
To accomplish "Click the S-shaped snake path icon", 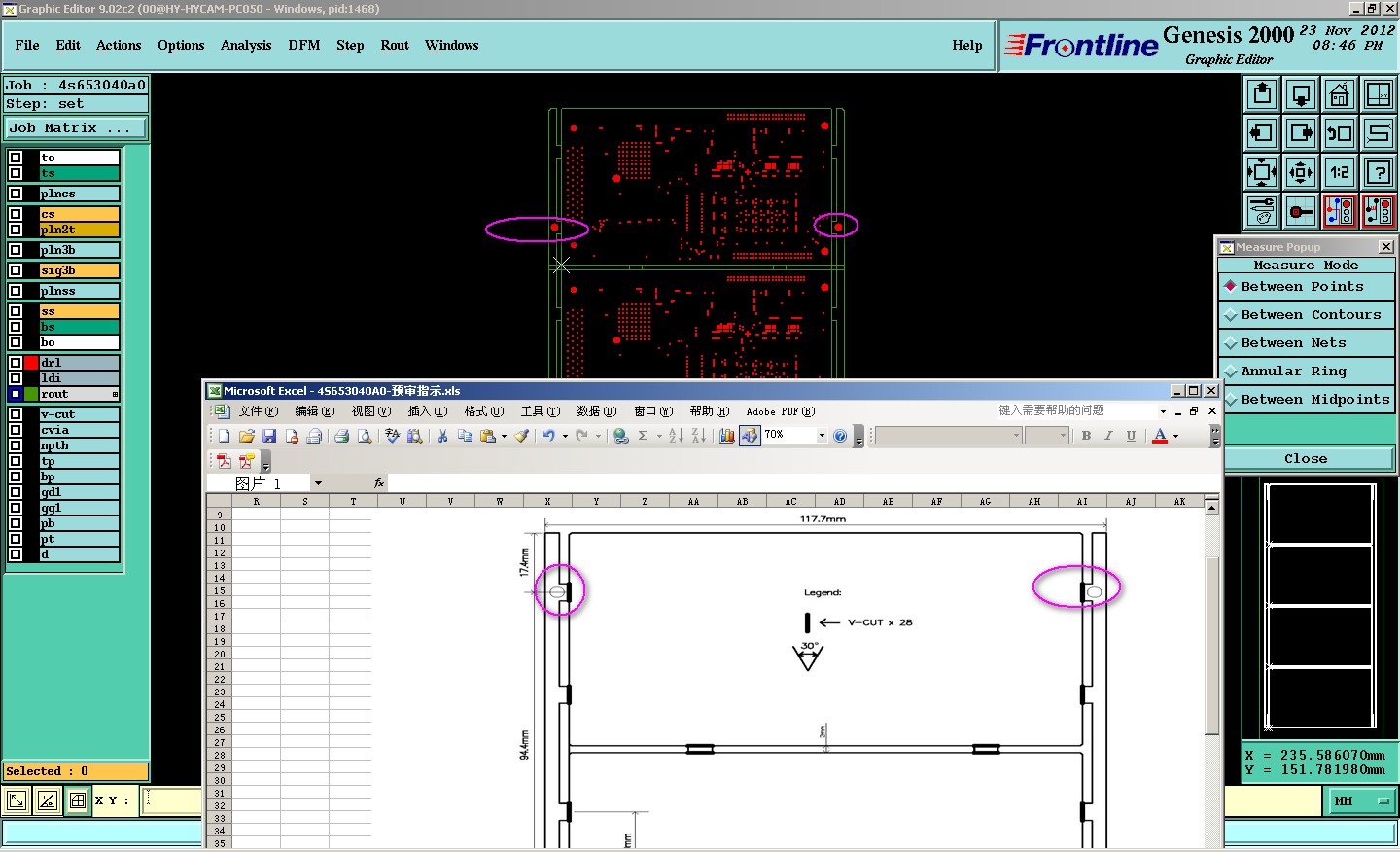I will coord(1379,133).
